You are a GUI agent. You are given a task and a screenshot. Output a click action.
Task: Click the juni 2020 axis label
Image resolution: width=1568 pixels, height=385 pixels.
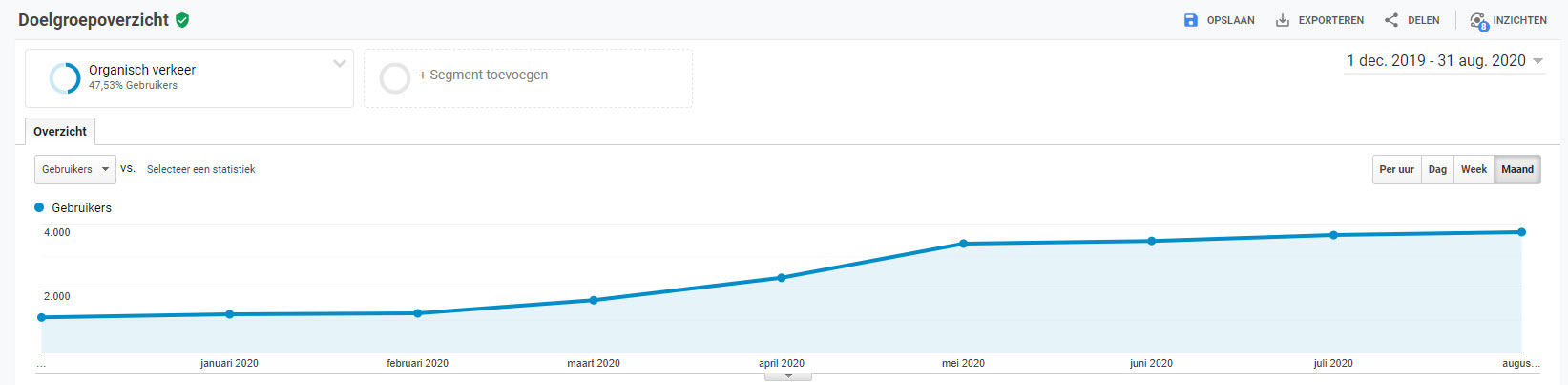tap(1151, 363)
